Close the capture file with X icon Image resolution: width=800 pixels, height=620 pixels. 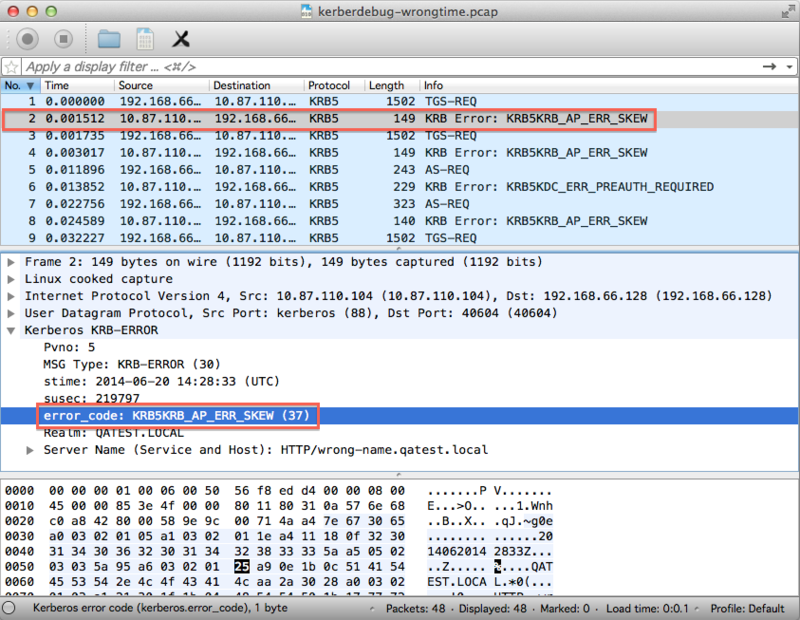181,39
